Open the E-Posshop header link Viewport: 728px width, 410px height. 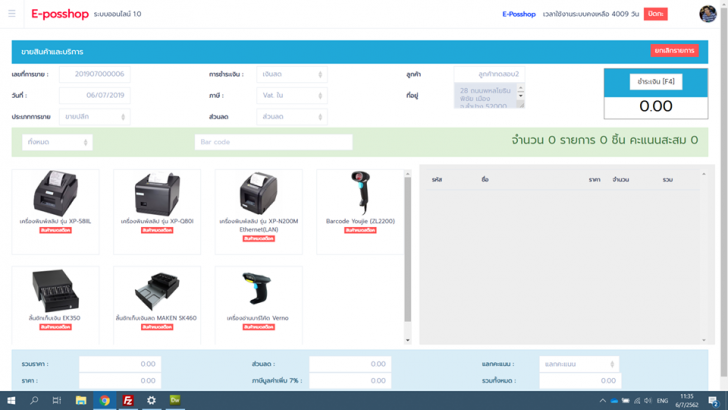click(519, 14)
